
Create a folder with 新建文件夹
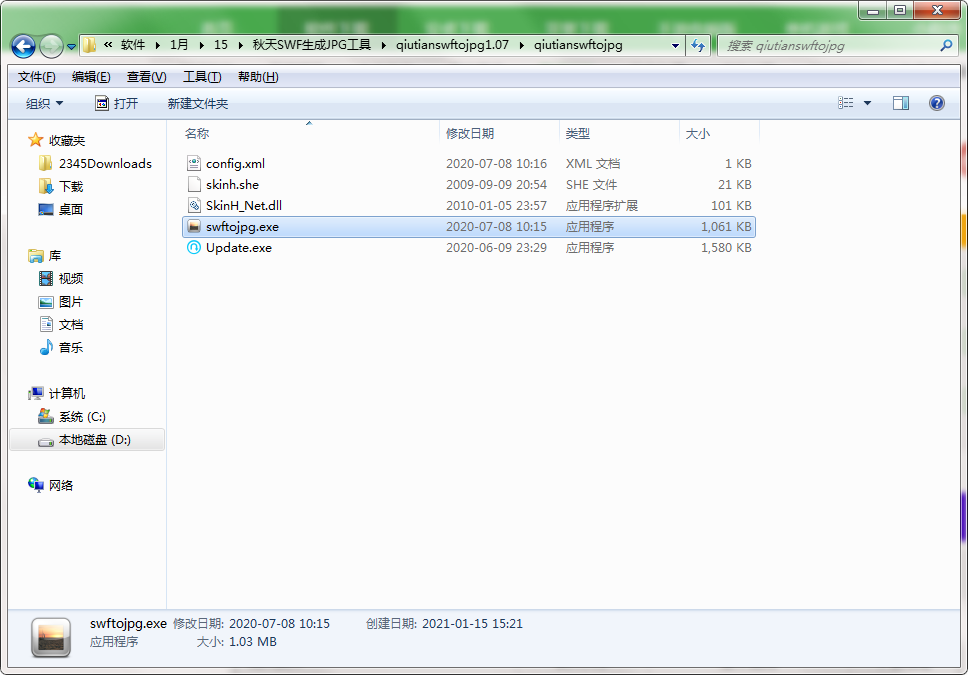[x=198, y=103]
